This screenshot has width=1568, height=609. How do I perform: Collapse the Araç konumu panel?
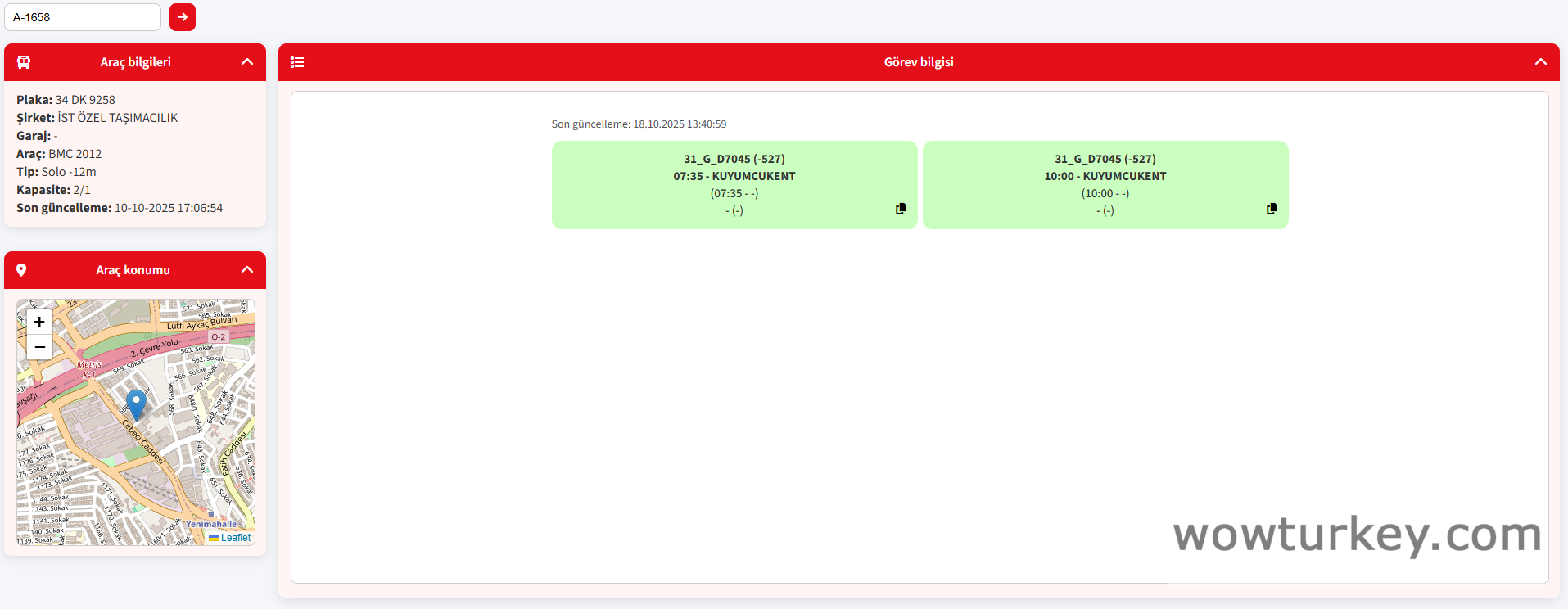coord(247,270)
